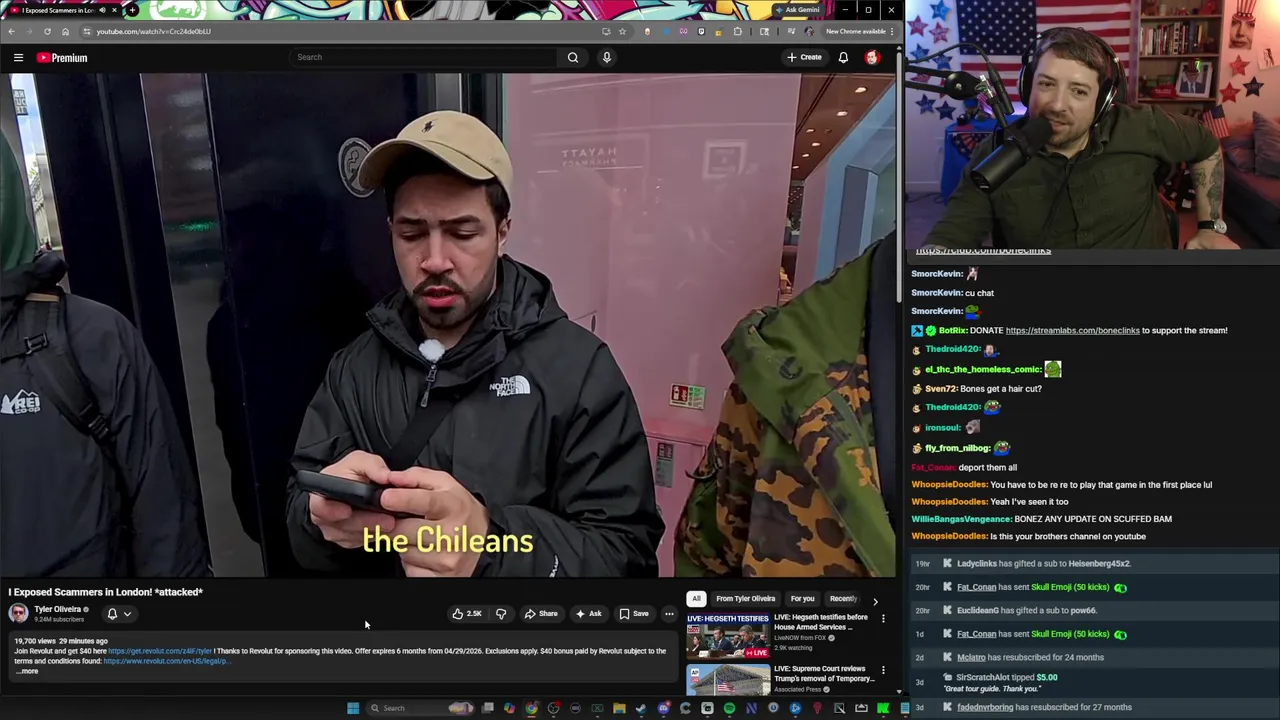This screenshot has height=720, width=1280.
Task: Open the revolut.com legal terms link
Action: 166,661
